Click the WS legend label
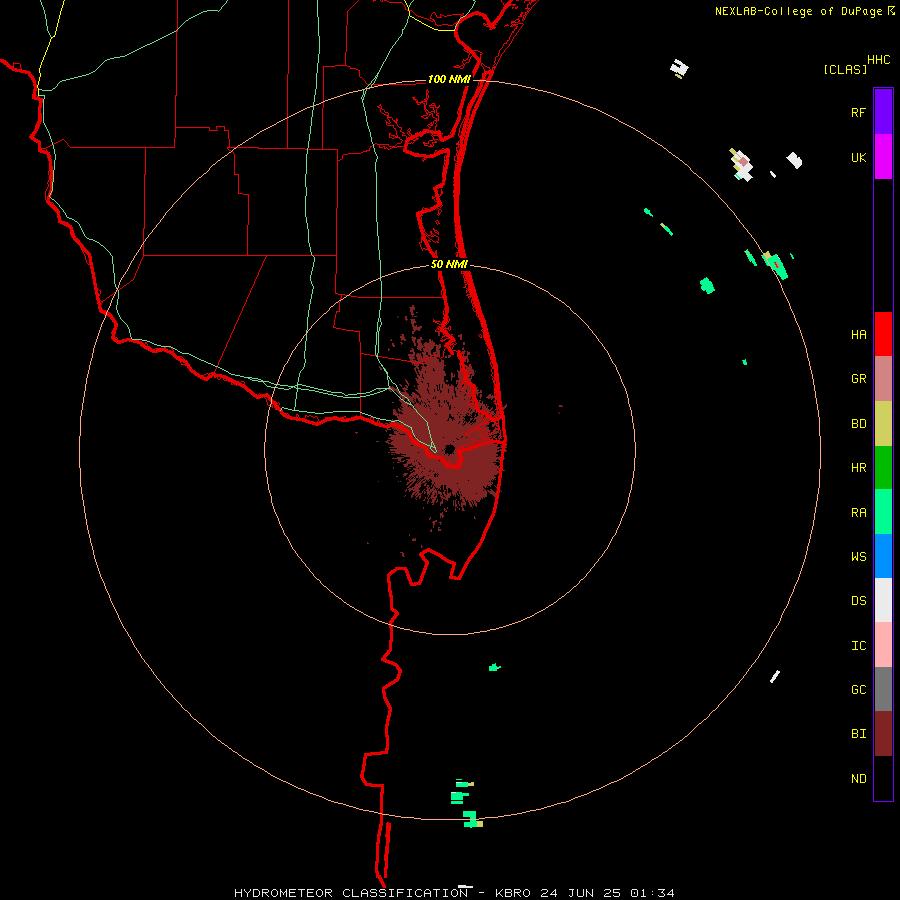900x900 pixels. (x=858, y=557)
